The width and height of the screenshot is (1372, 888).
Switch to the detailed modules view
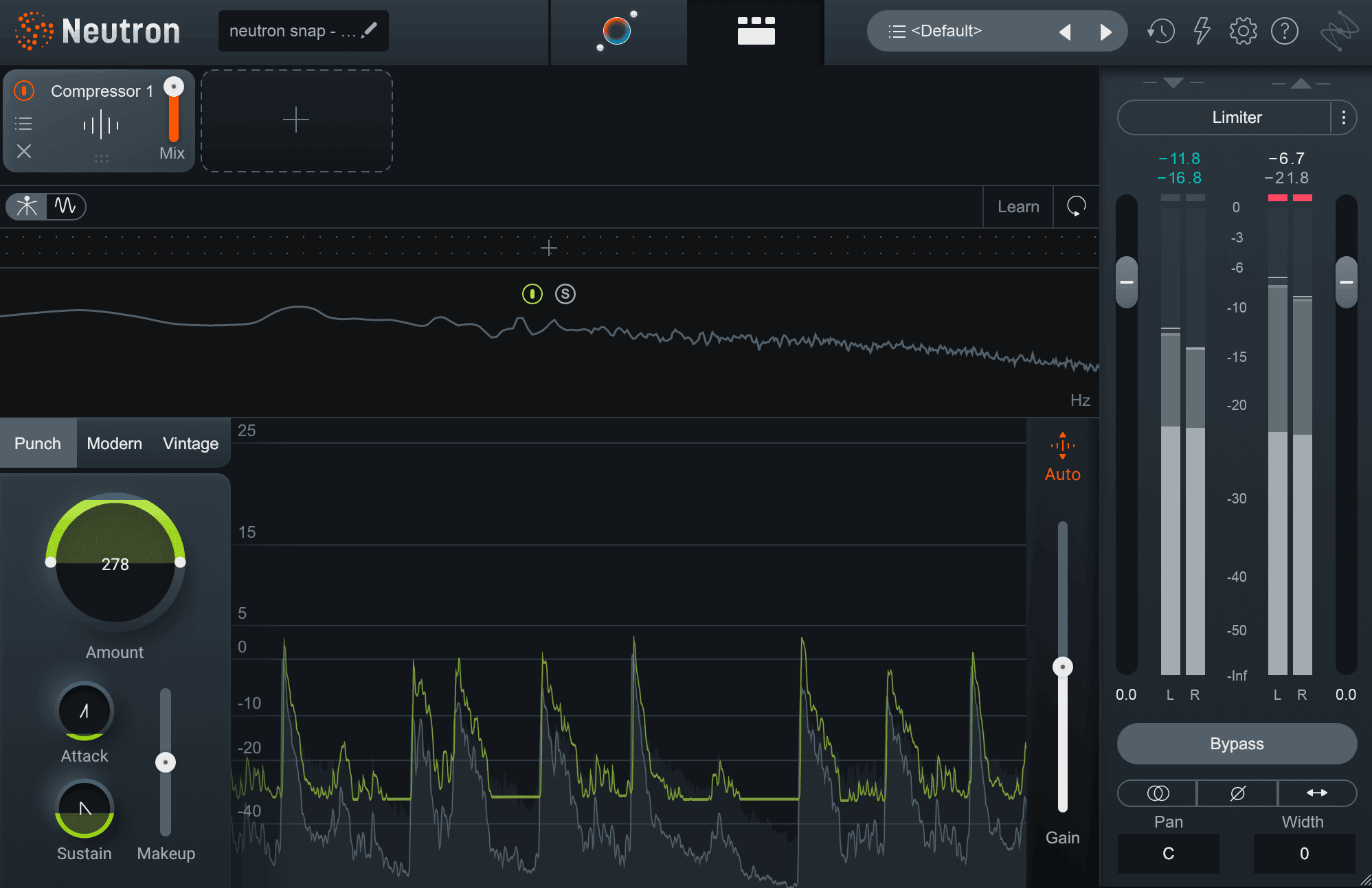click(x=756, y=32)
